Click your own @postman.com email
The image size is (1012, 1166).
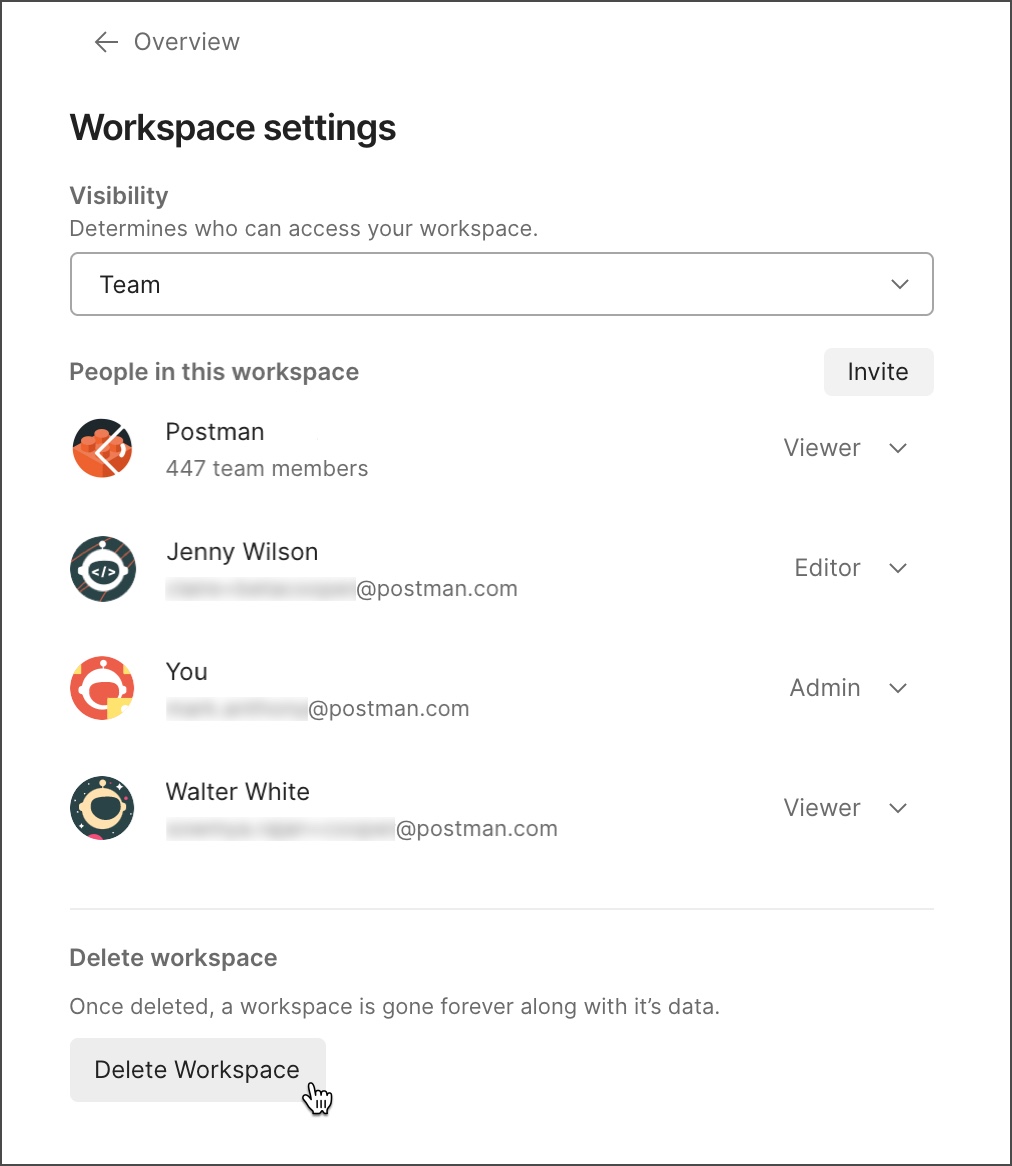[x=318, y=709]
